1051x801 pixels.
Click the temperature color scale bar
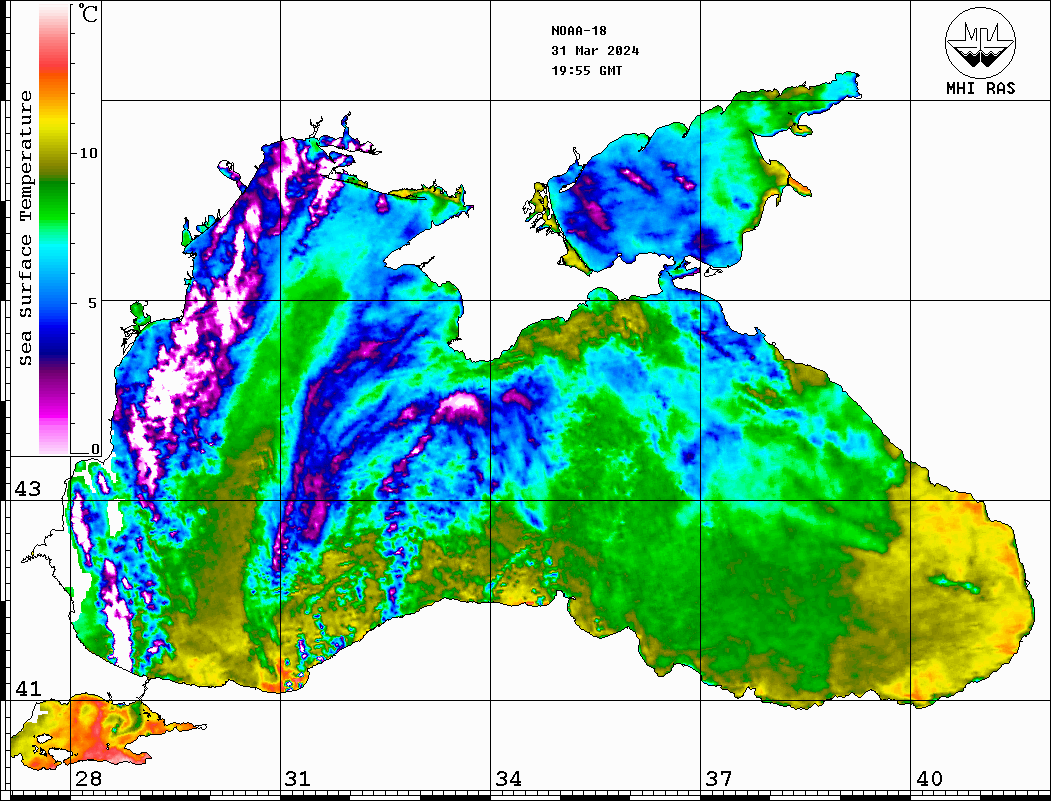click(54, 229)
